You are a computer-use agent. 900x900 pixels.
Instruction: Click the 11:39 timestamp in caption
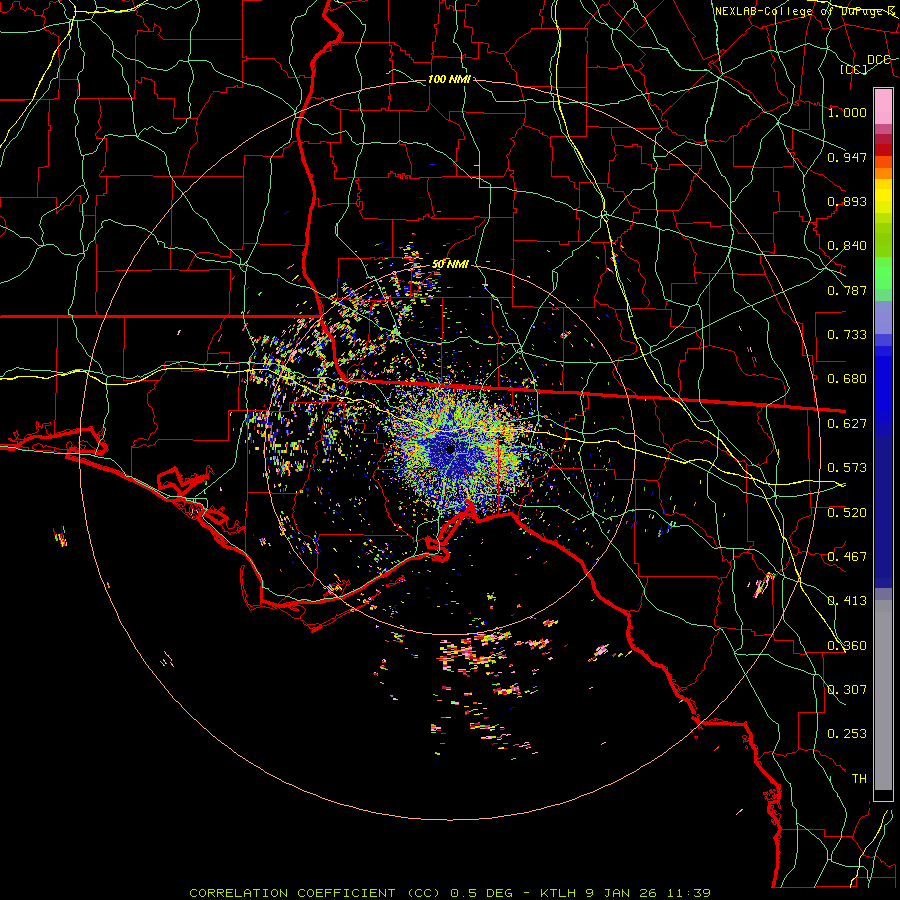(688, 893)
